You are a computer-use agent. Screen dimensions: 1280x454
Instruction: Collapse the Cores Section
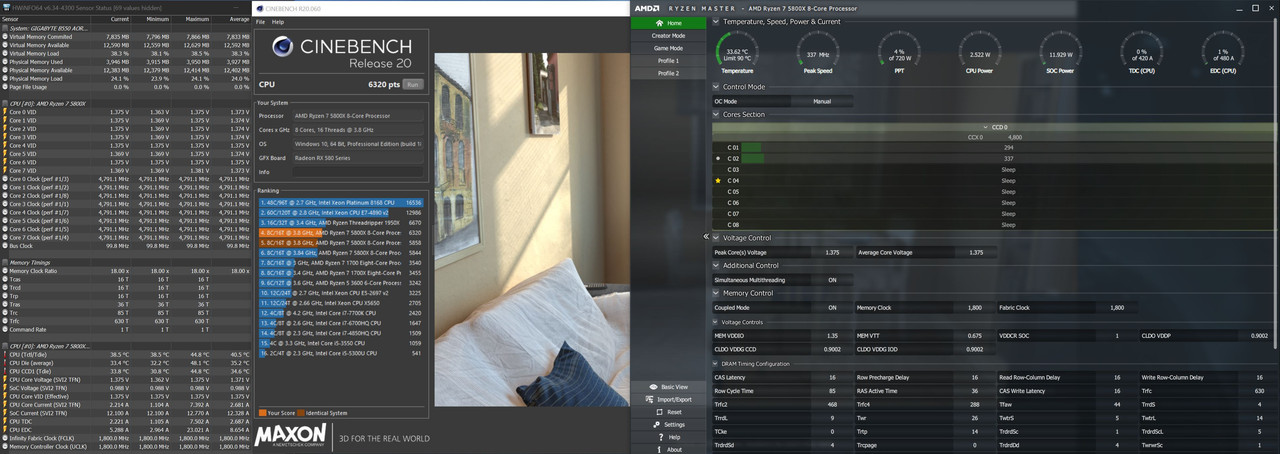tap(716, 114)
